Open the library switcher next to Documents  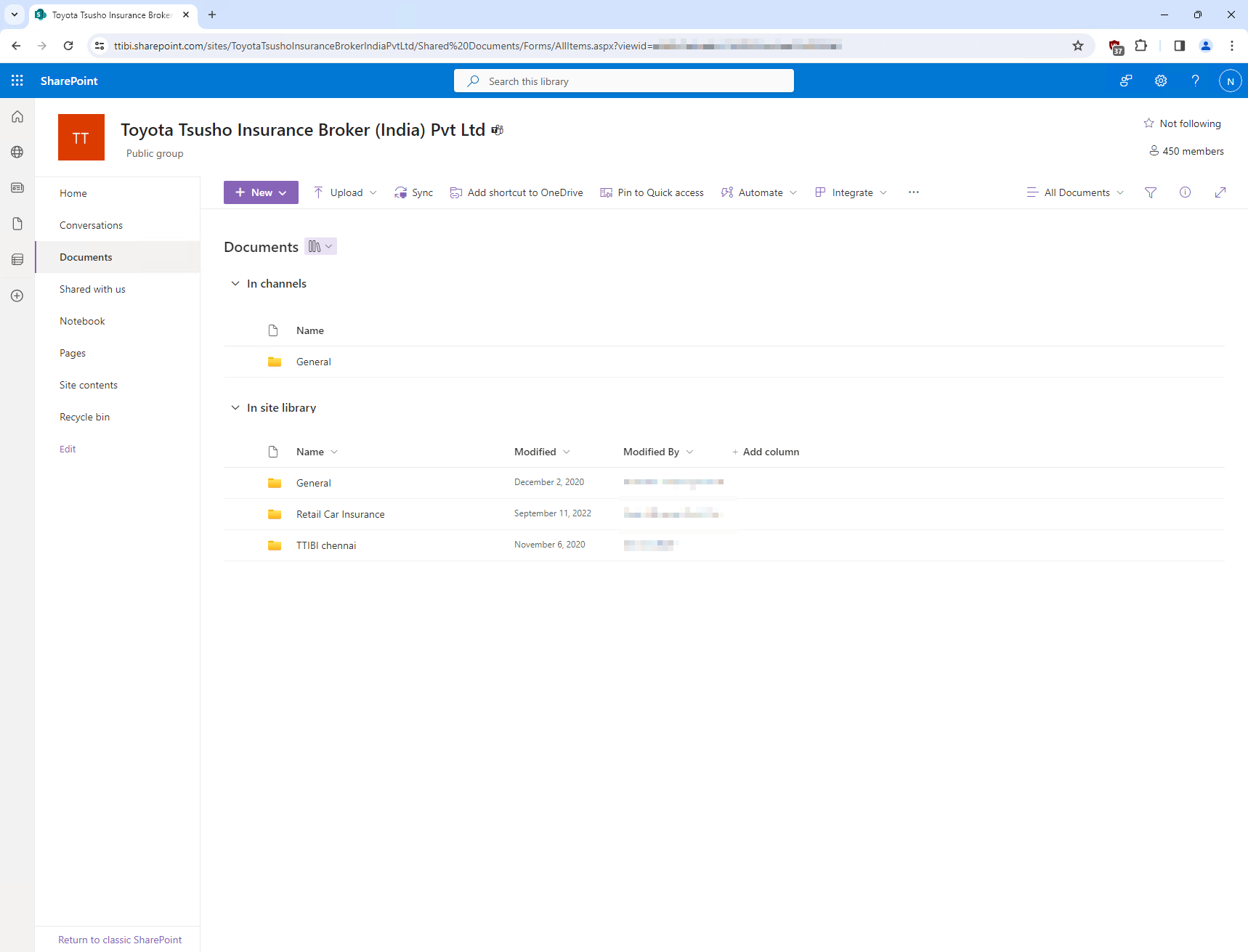click(320, 246)
